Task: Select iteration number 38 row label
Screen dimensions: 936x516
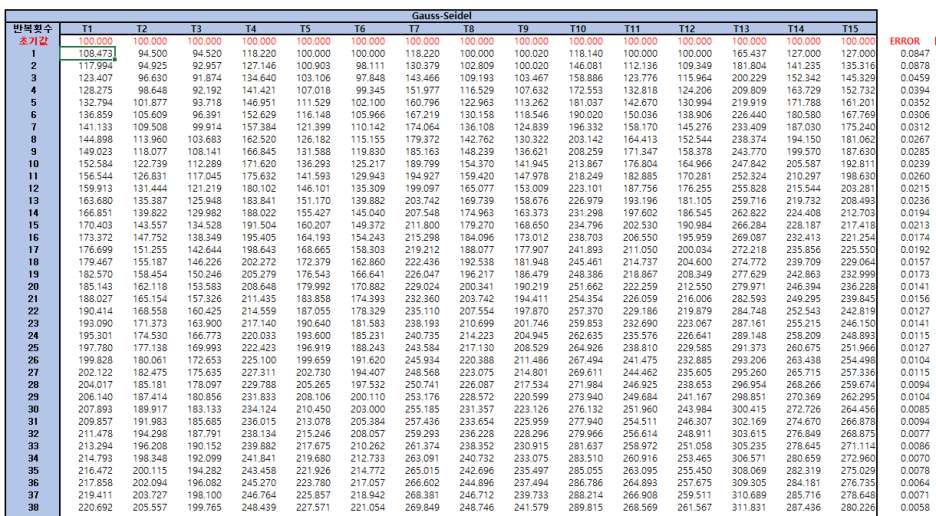Action: tap(33, 508)
